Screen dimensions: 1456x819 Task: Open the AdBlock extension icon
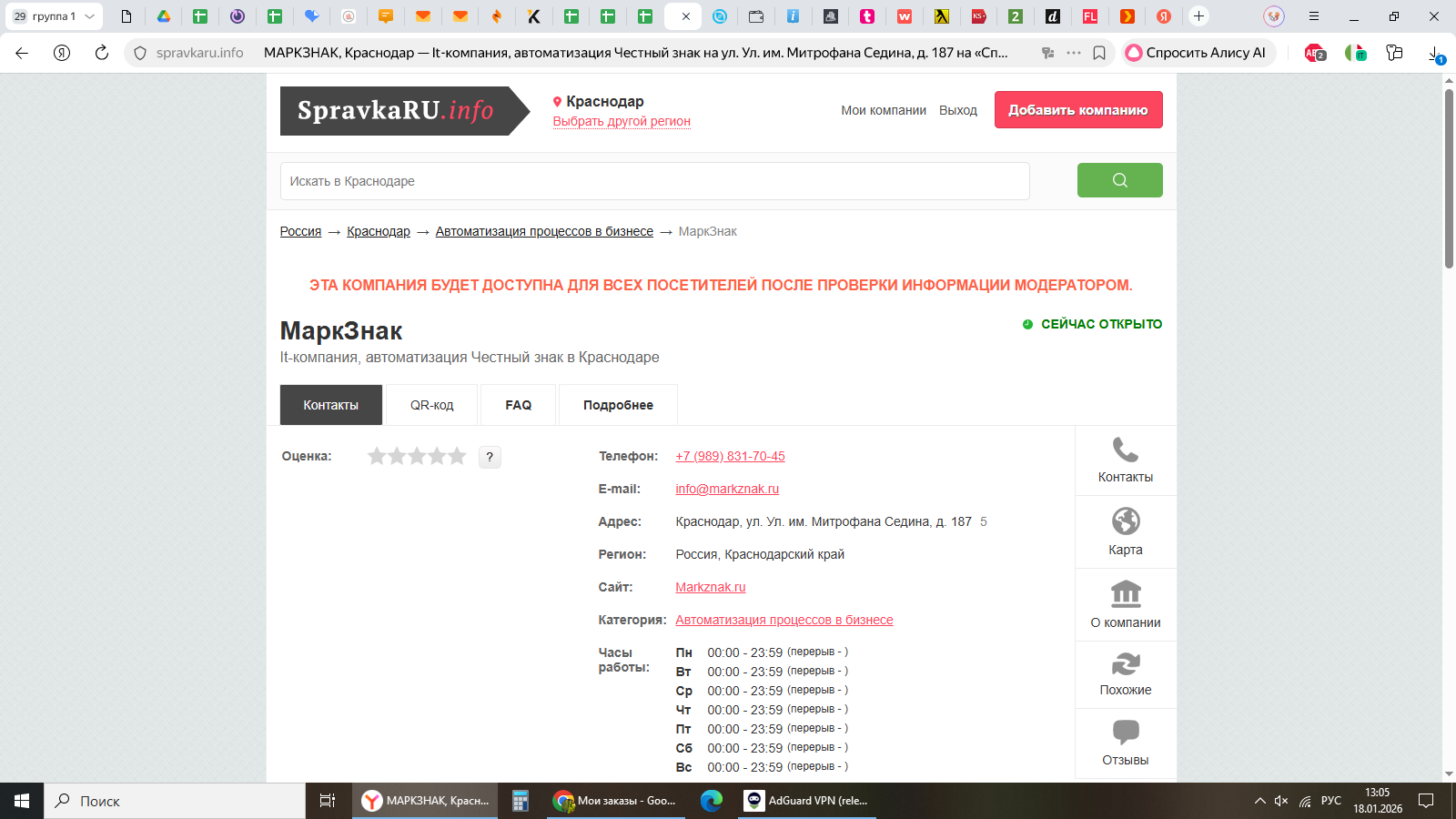tap(1315, 53)
